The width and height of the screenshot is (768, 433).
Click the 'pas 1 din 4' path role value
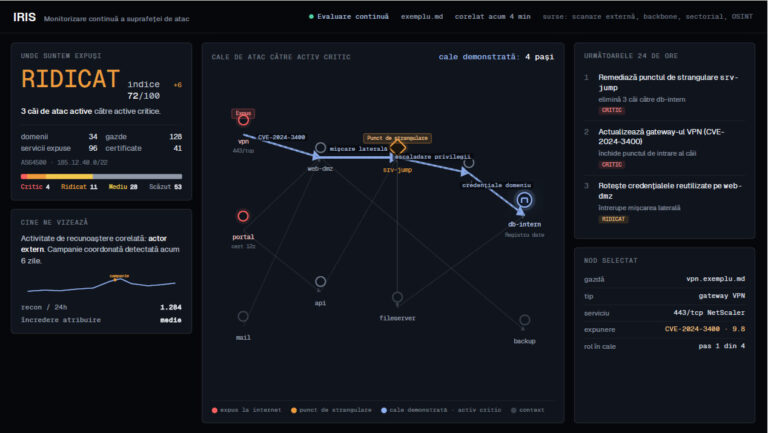(x=721, y=346)
